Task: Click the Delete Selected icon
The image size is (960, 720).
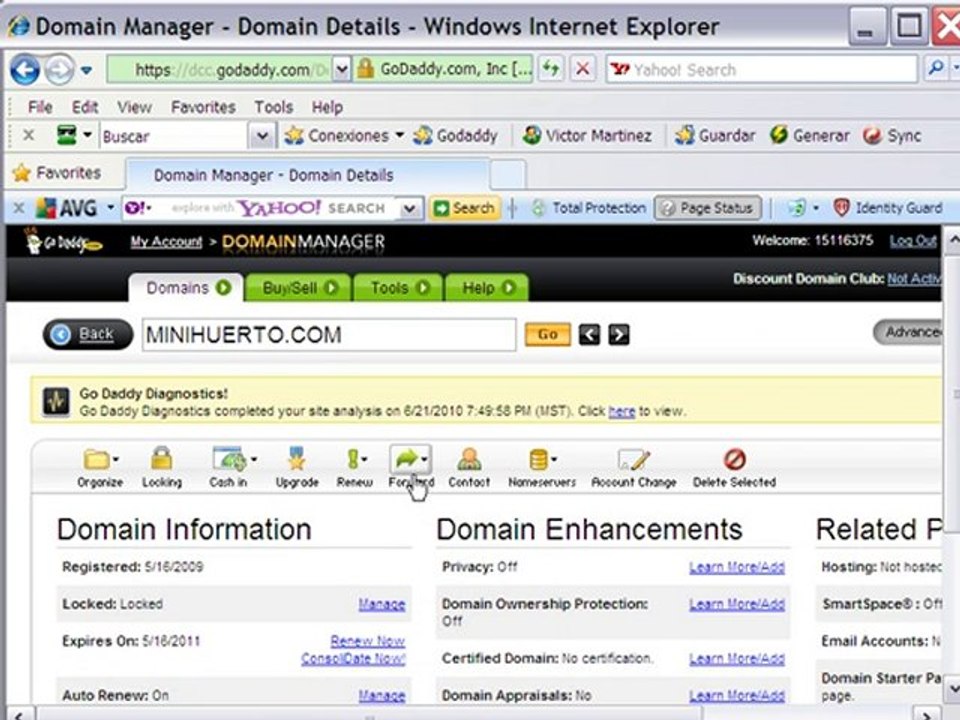Action: pos(734,459)
